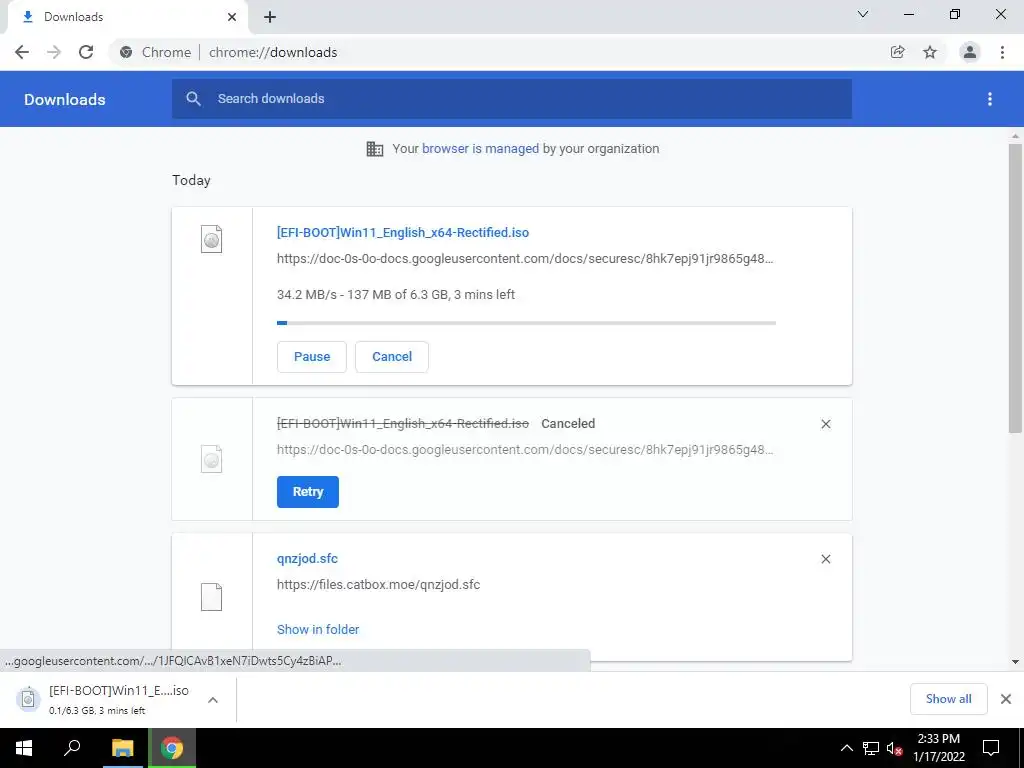The height and width of the screenshot is (768, 1024).
Task: Open the qnzjod.sfc file link
Action: point(307,558)
